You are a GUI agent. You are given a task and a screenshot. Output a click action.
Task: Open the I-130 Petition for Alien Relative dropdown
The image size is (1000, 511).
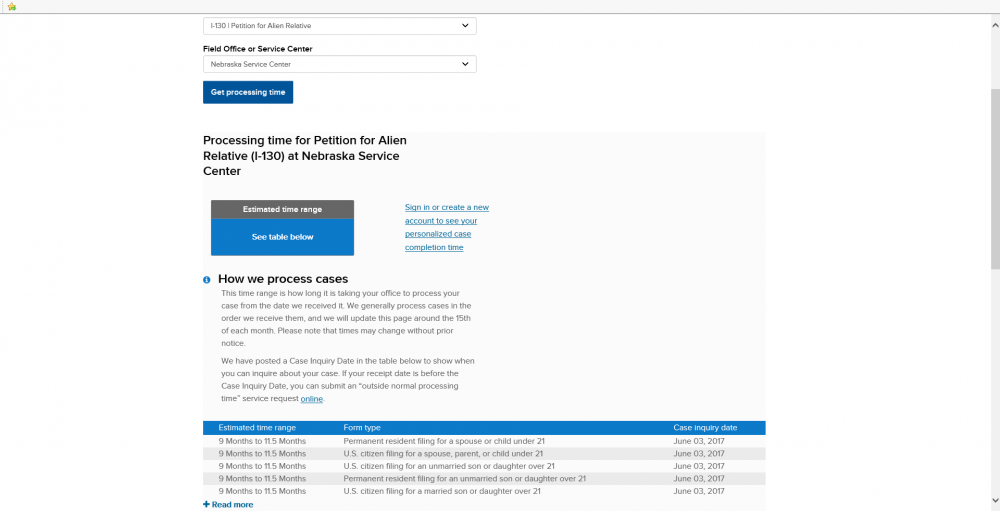click(339, 26)
